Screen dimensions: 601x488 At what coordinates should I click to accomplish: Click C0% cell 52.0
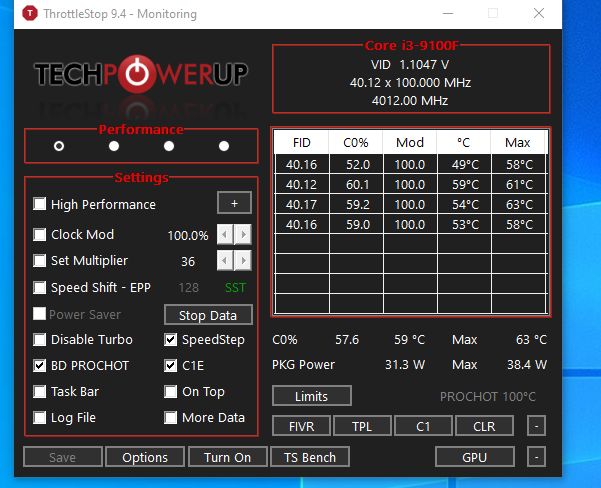[356, 164]
